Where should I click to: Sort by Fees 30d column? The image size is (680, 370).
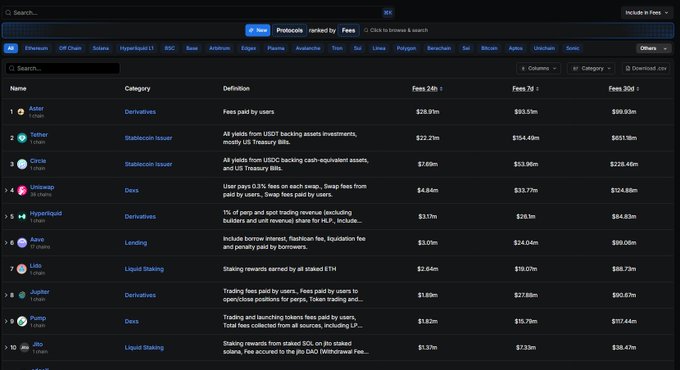tap(624, 88)
